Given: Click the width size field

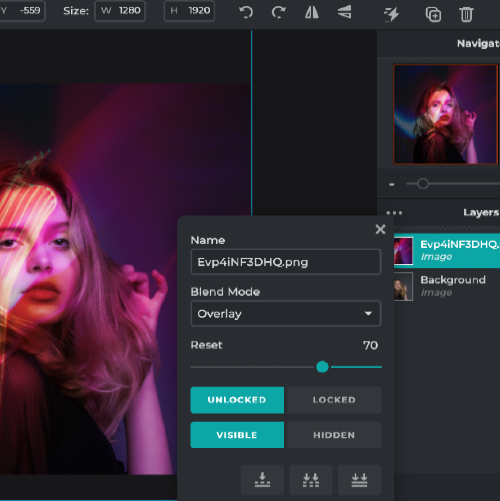Looking at the screenshot, I should point(120,11).
